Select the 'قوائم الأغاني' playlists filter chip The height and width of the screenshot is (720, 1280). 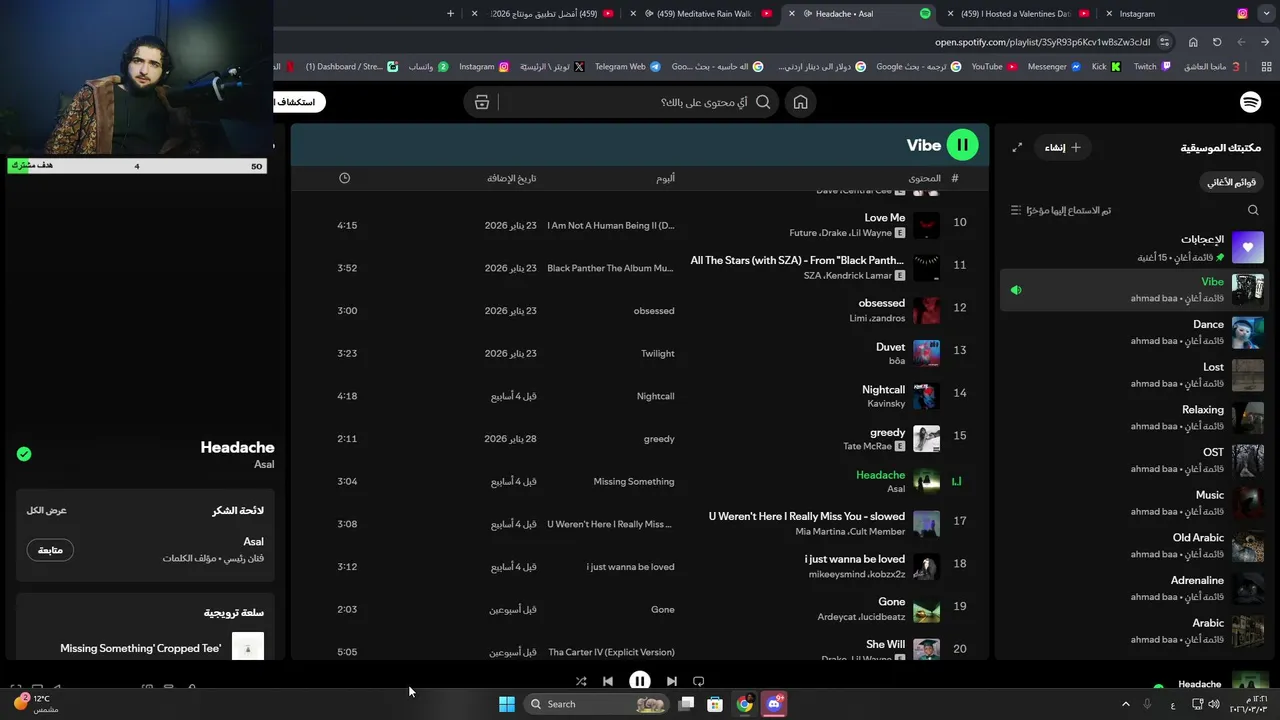(1231, 182)
